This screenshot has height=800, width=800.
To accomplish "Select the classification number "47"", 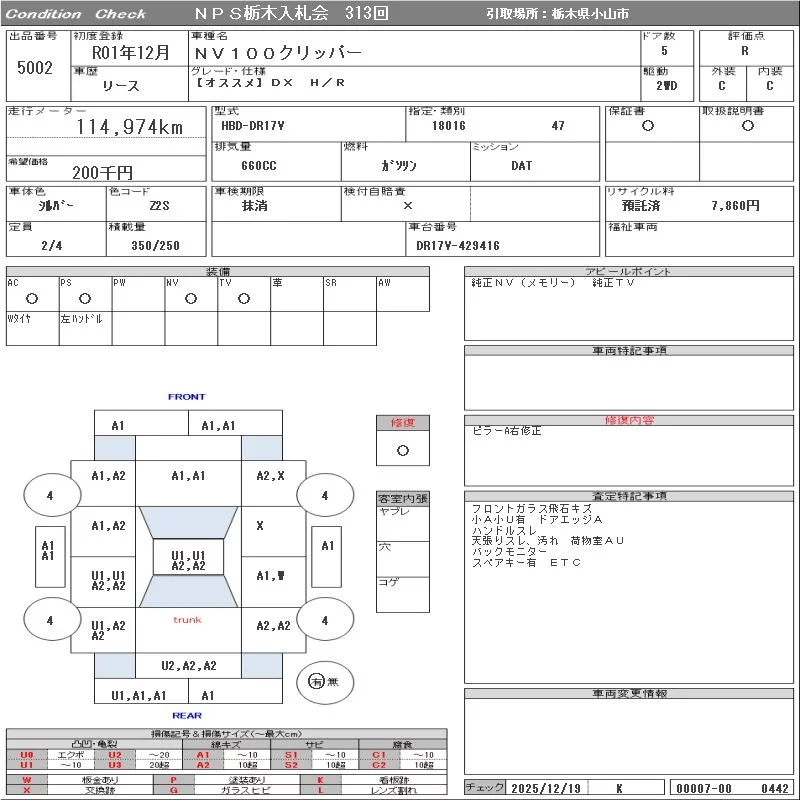I will [x=558, y=126].
